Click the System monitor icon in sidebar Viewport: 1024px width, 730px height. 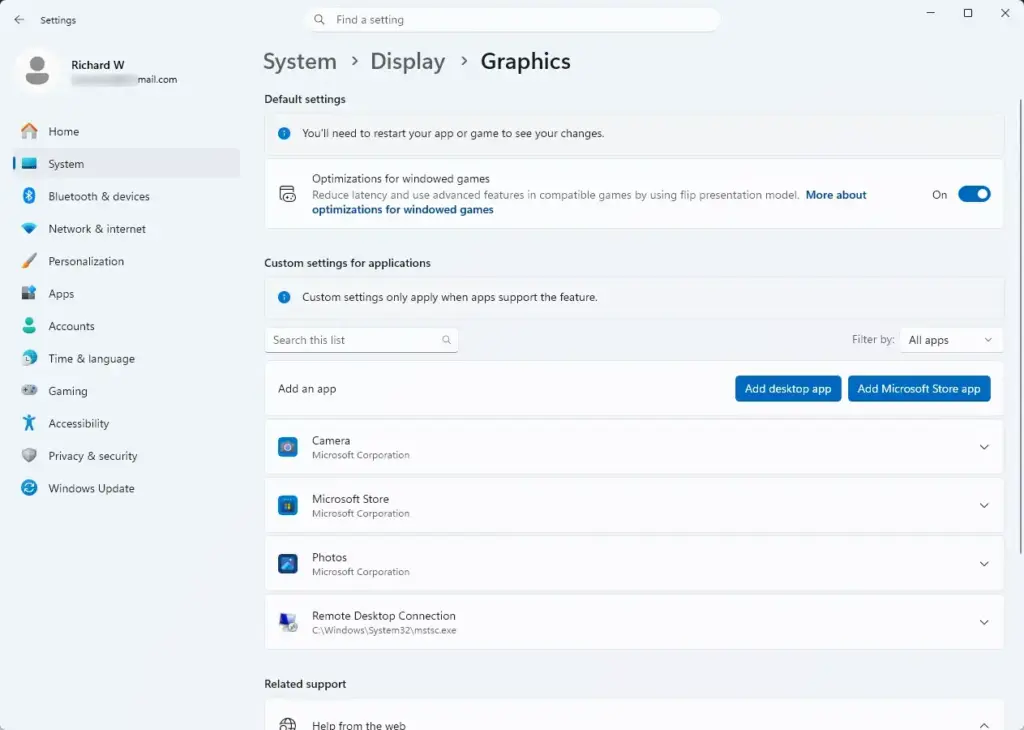[x=29, y=163]
